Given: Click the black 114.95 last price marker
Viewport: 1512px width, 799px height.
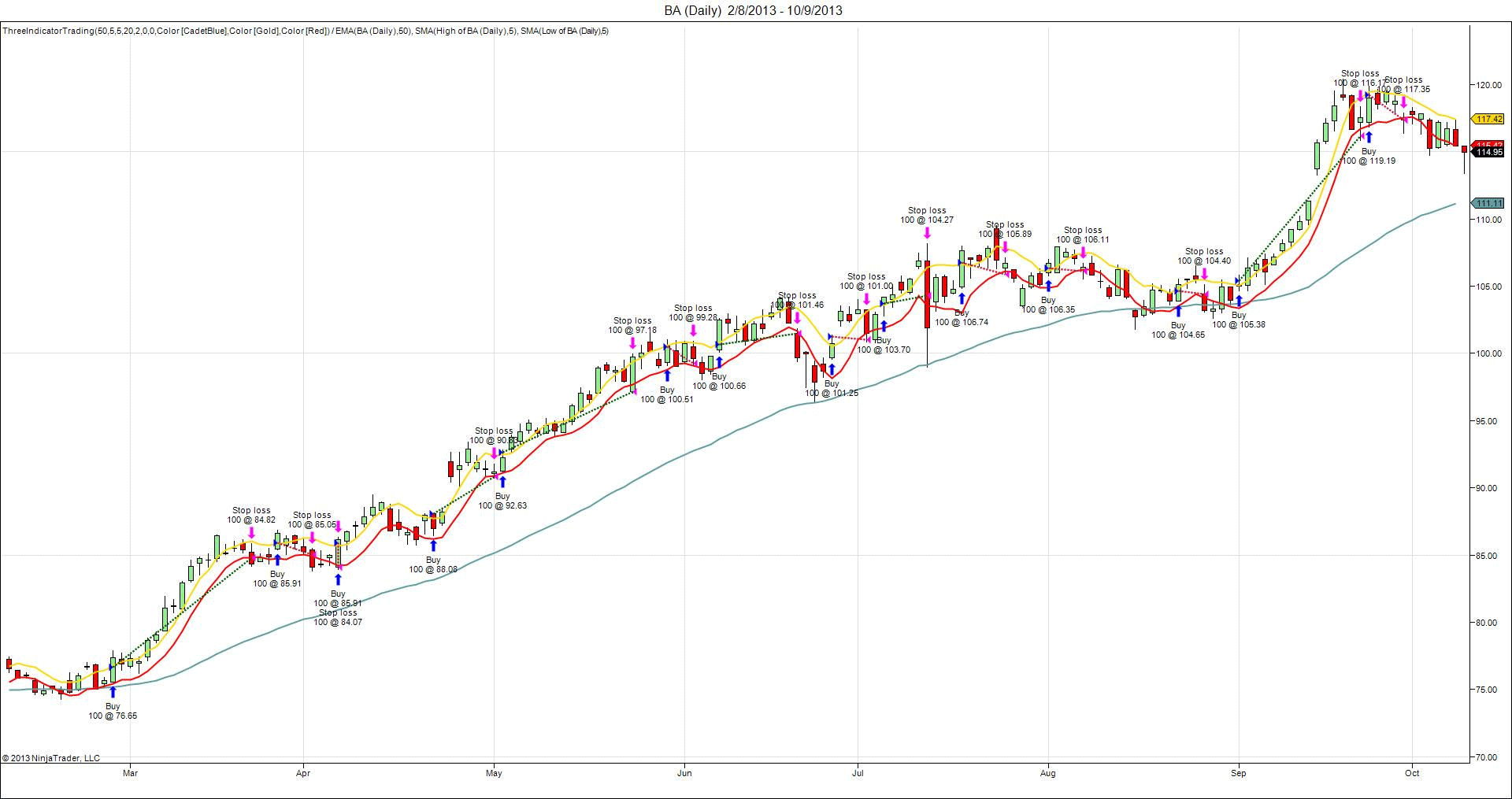Looking at the screenshot, I should [1489, 153].
